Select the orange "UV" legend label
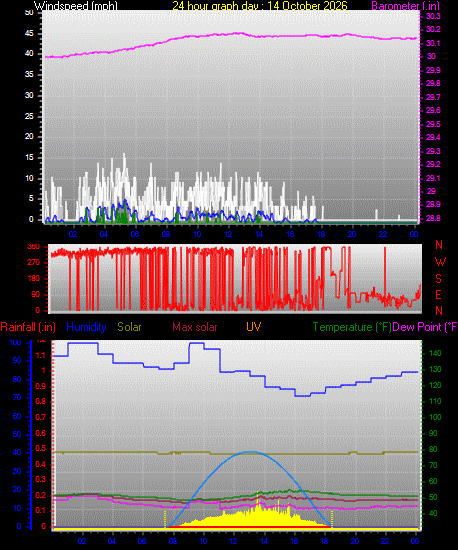The height and width of the screenshot is (550, 458). (x=253, y=327)
